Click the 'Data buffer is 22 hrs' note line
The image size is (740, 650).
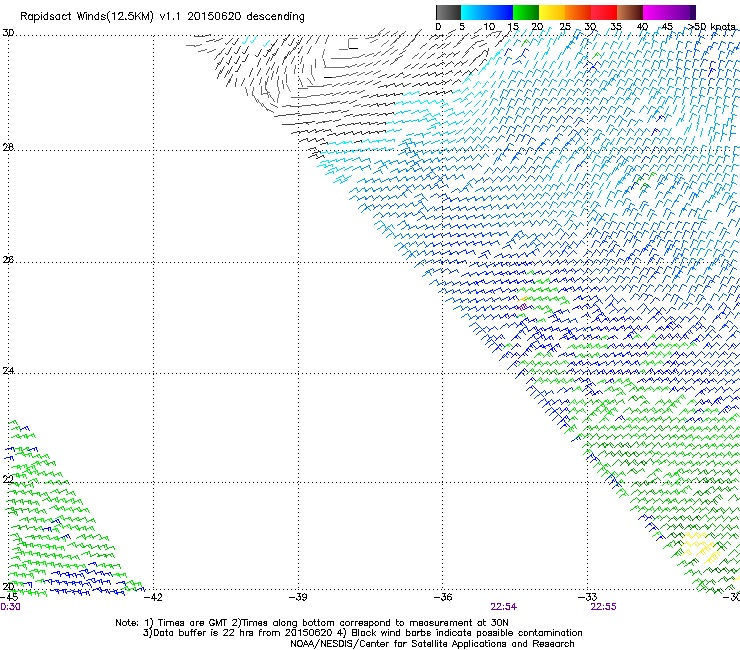362,633
